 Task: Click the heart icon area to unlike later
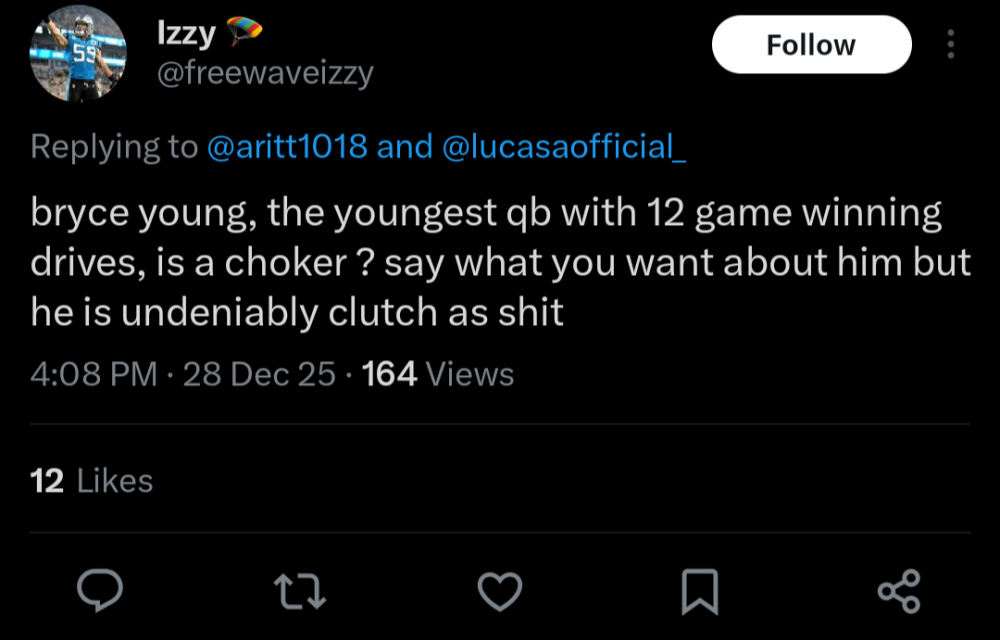click(x=501, y=593)
